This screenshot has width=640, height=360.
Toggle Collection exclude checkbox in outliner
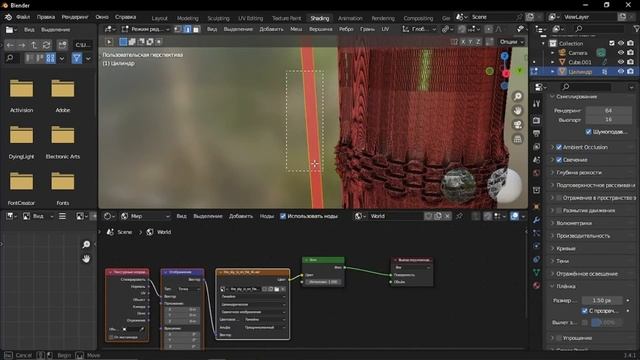(611, 43)
